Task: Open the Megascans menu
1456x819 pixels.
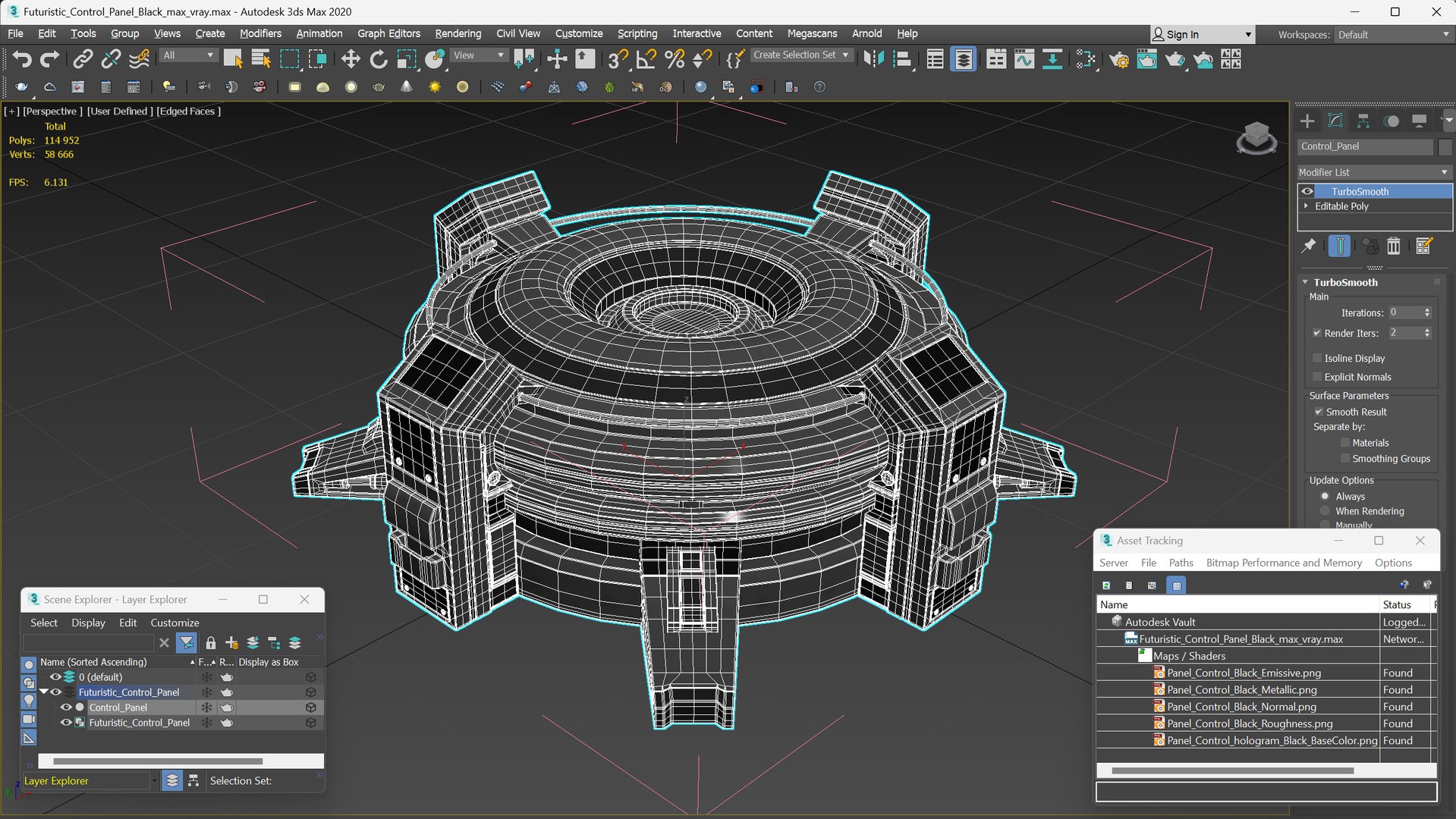Action: tap(812, 33)
